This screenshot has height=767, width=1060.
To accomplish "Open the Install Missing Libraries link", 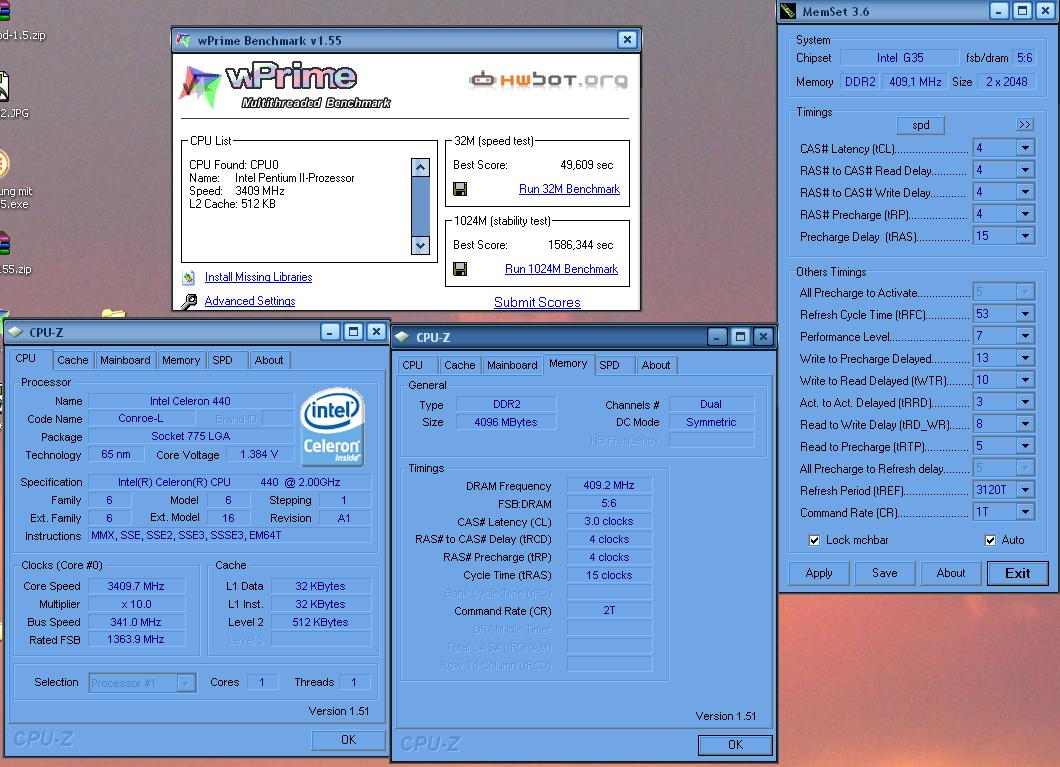I will click(x=258, y=277).
